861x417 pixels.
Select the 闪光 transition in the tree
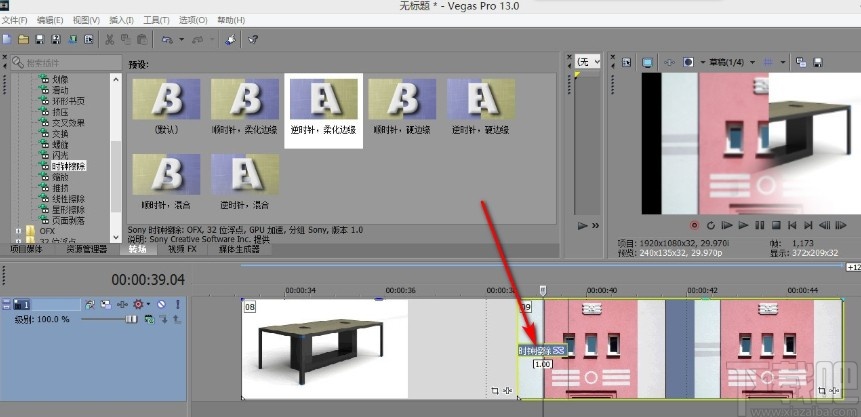[x=60, y=155]
